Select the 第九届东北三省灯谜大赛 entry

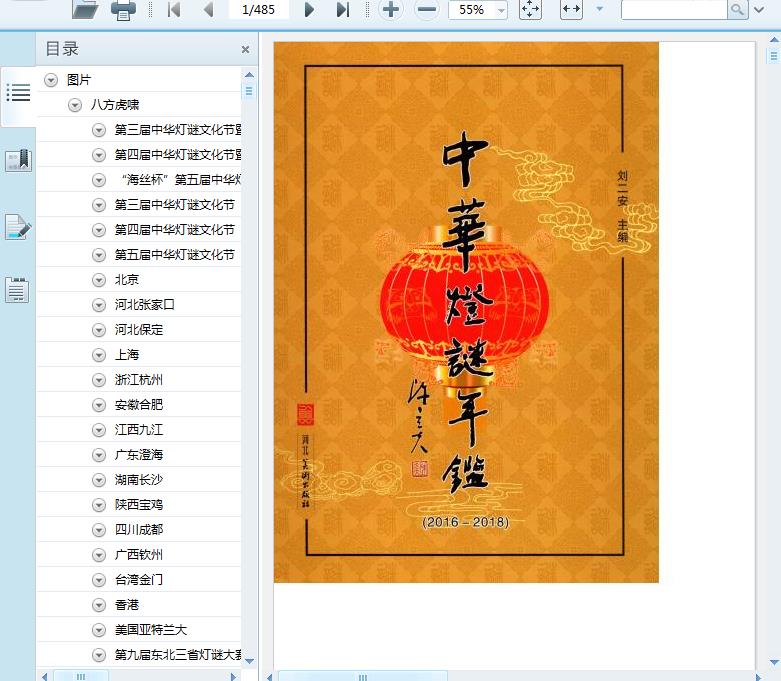click(178, 655)
